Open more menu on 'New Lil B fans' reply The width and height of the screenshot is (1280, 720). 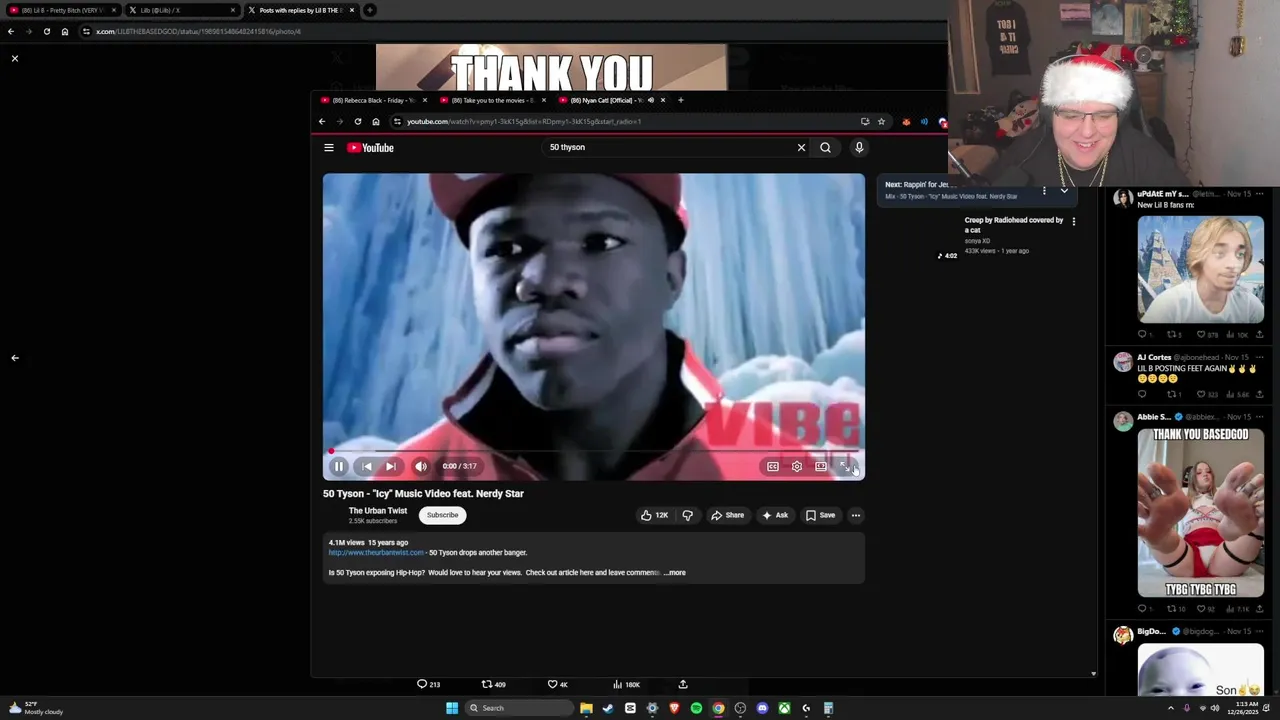pos(1259,194)
